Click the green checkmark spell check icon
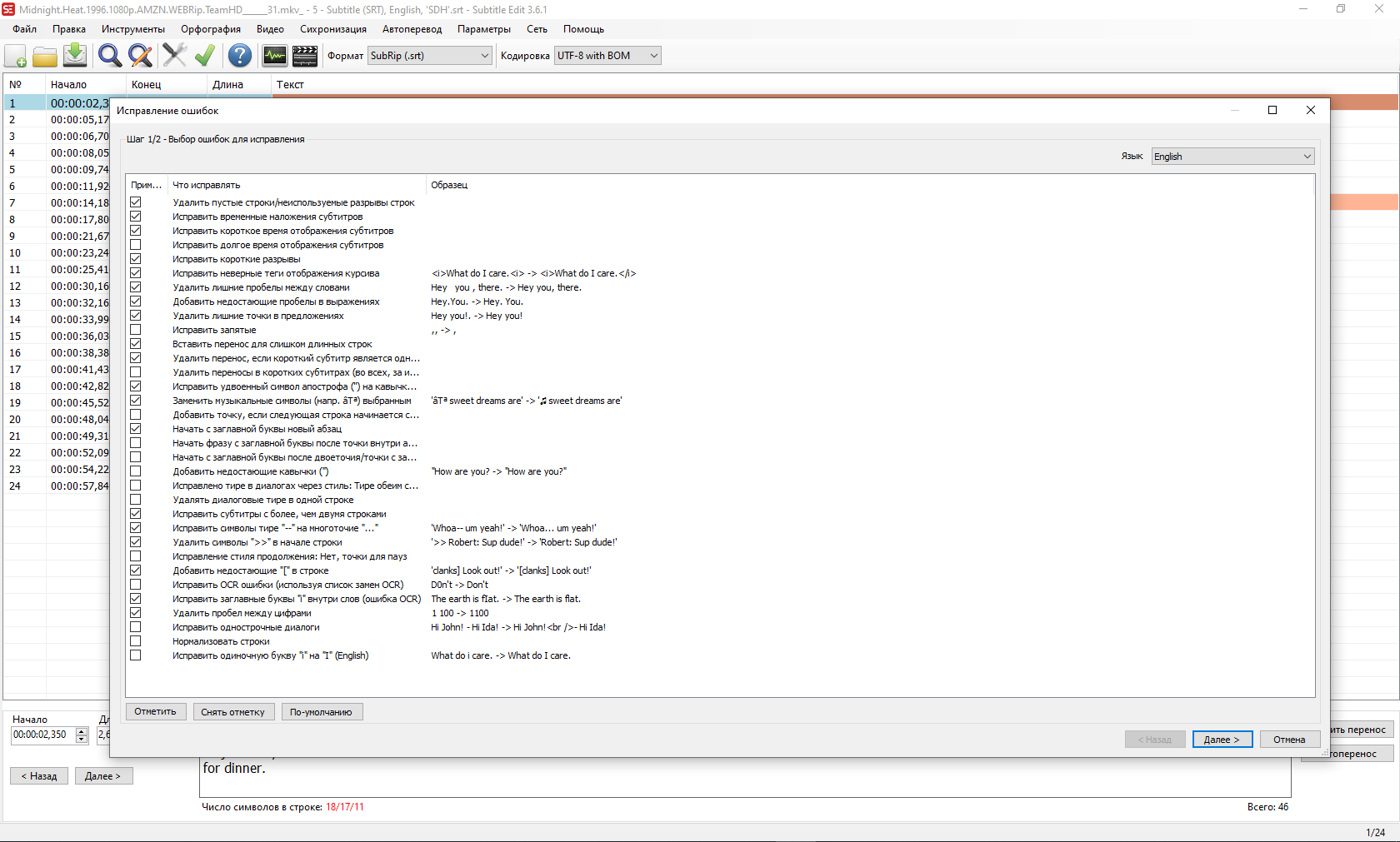 [204, 56]
